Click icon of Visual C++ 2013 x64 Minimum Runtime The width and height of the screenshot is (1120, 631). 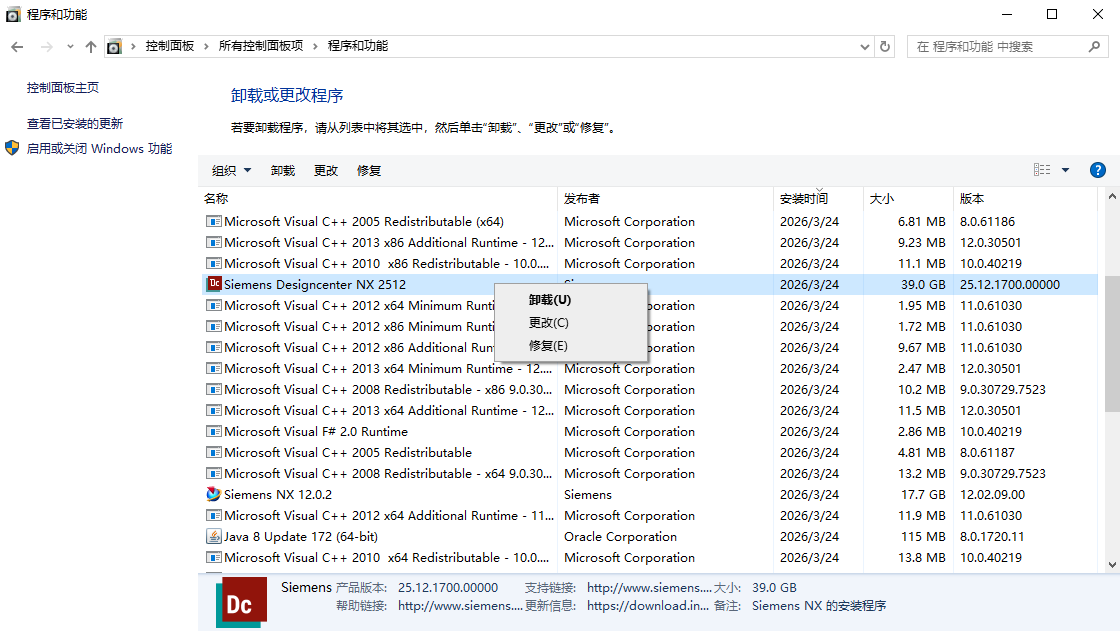[214, 369]
